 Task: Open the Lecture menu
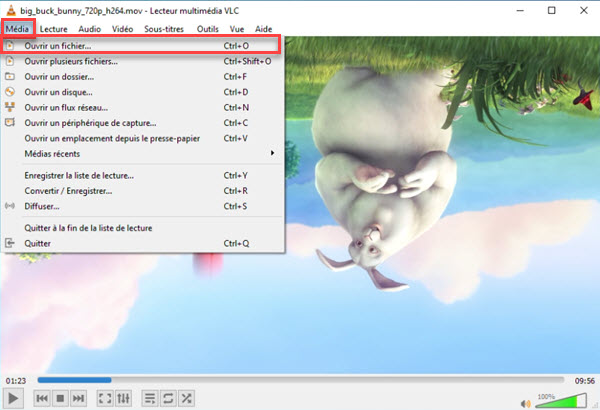[x=54, y=29]
